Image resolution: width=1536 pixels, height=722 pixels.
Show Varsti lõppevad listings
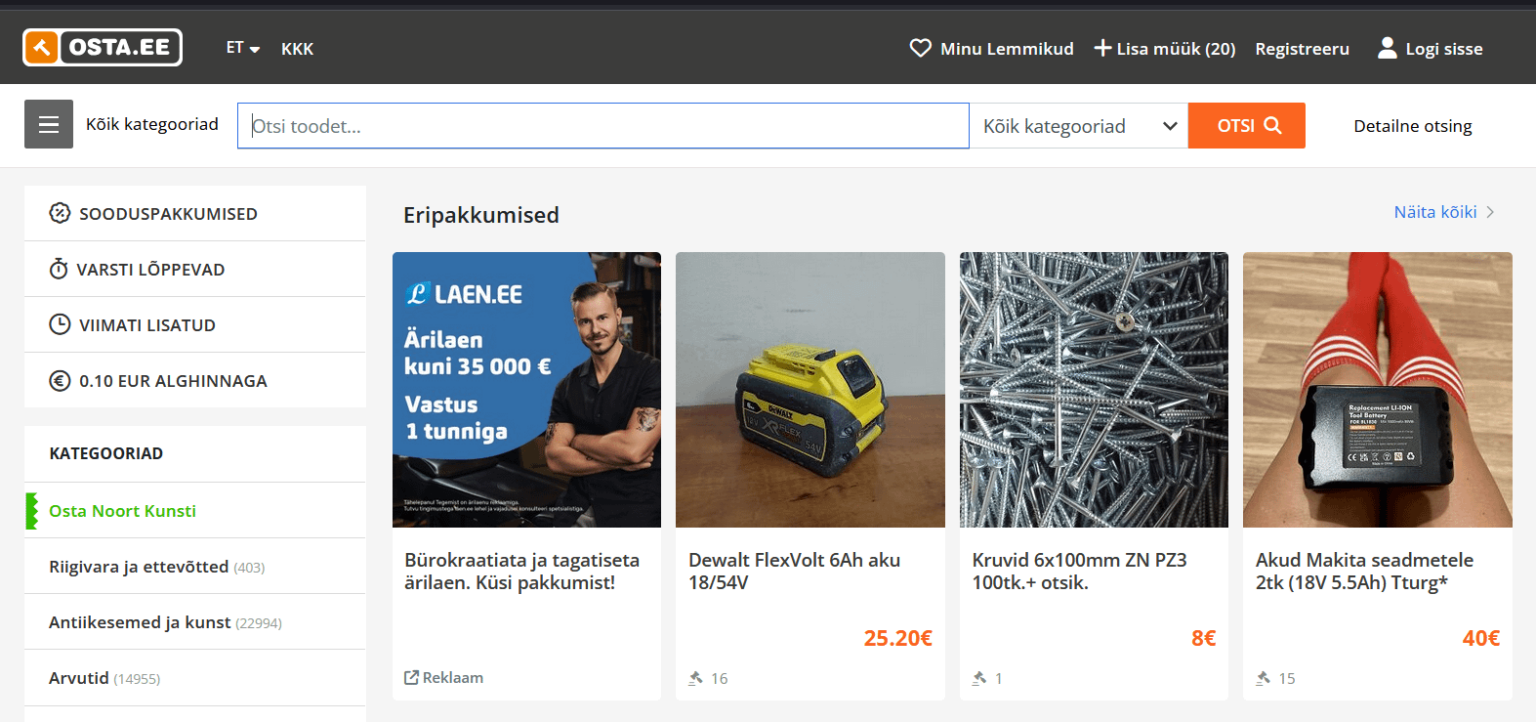[195, 269]
